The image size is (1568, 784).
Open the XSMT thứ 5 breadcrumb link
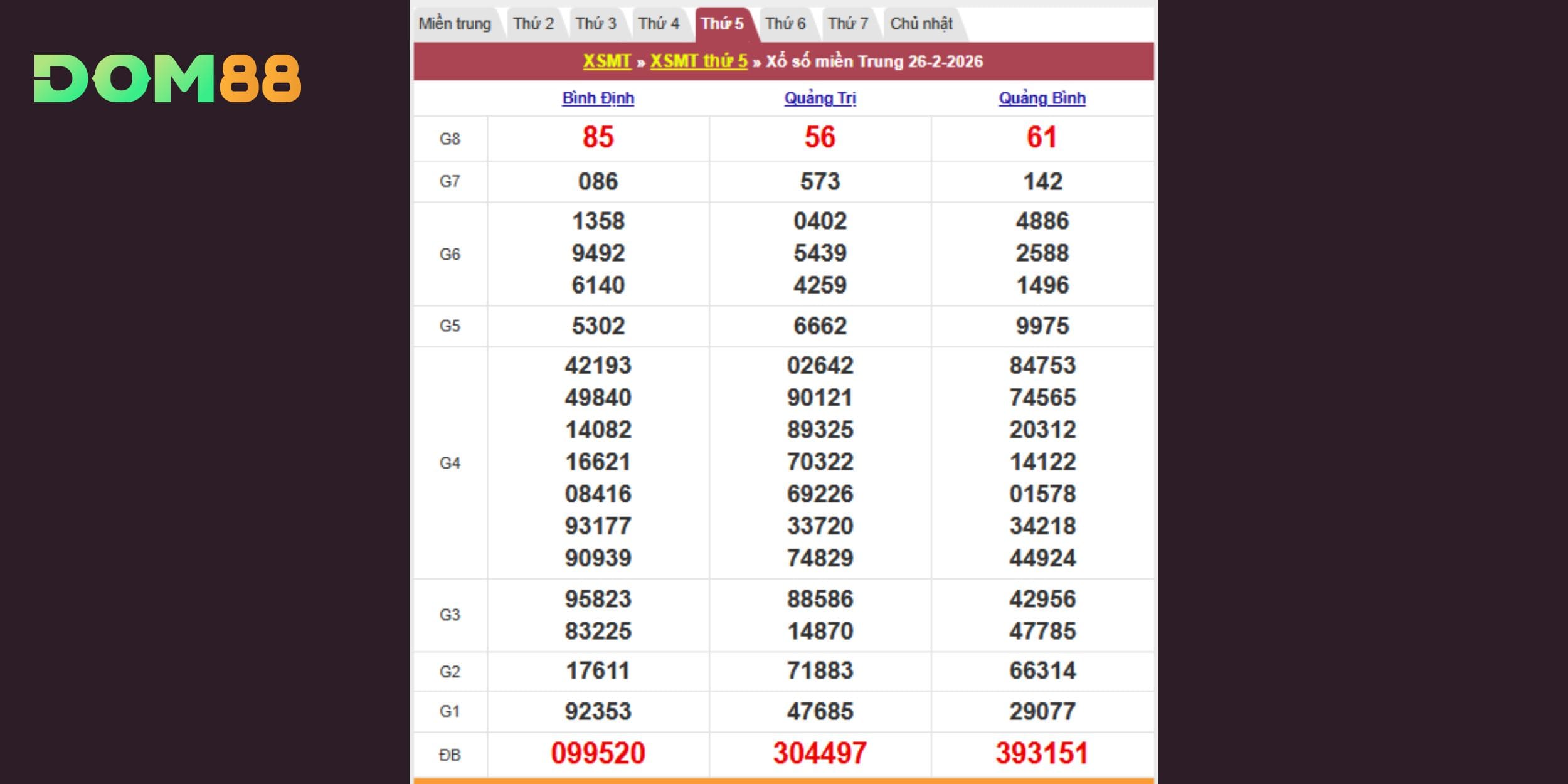(x=699, y=61)
